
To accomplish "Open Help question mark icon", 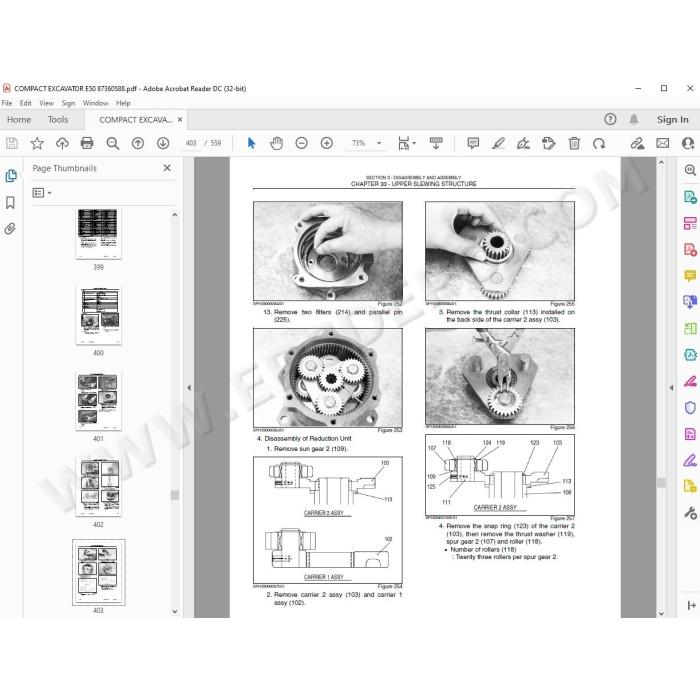I will tap(610, 119).
